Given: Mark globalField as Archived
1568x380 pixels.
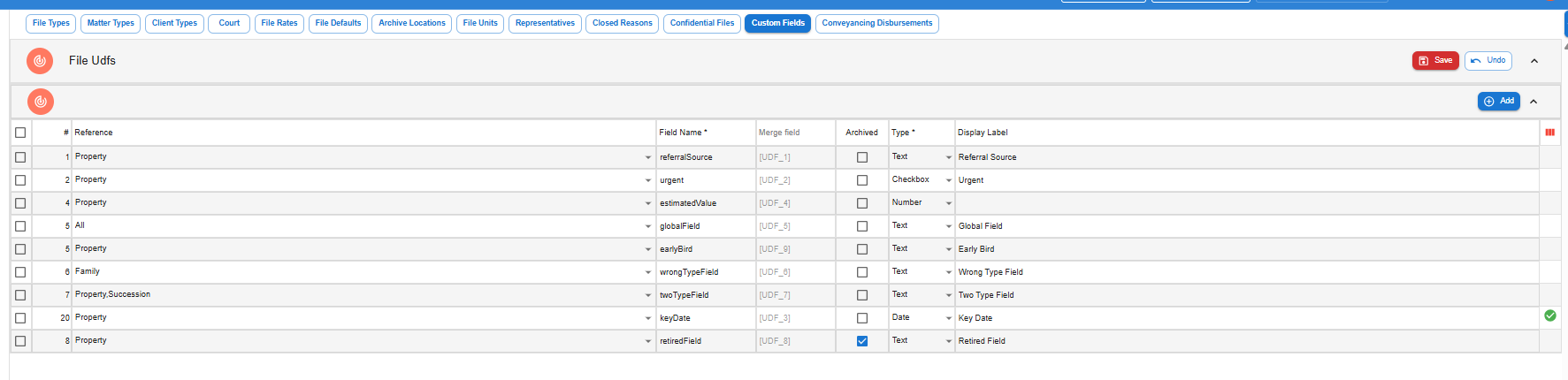Looking at the screenshot, I should click(x=862, y=226).
